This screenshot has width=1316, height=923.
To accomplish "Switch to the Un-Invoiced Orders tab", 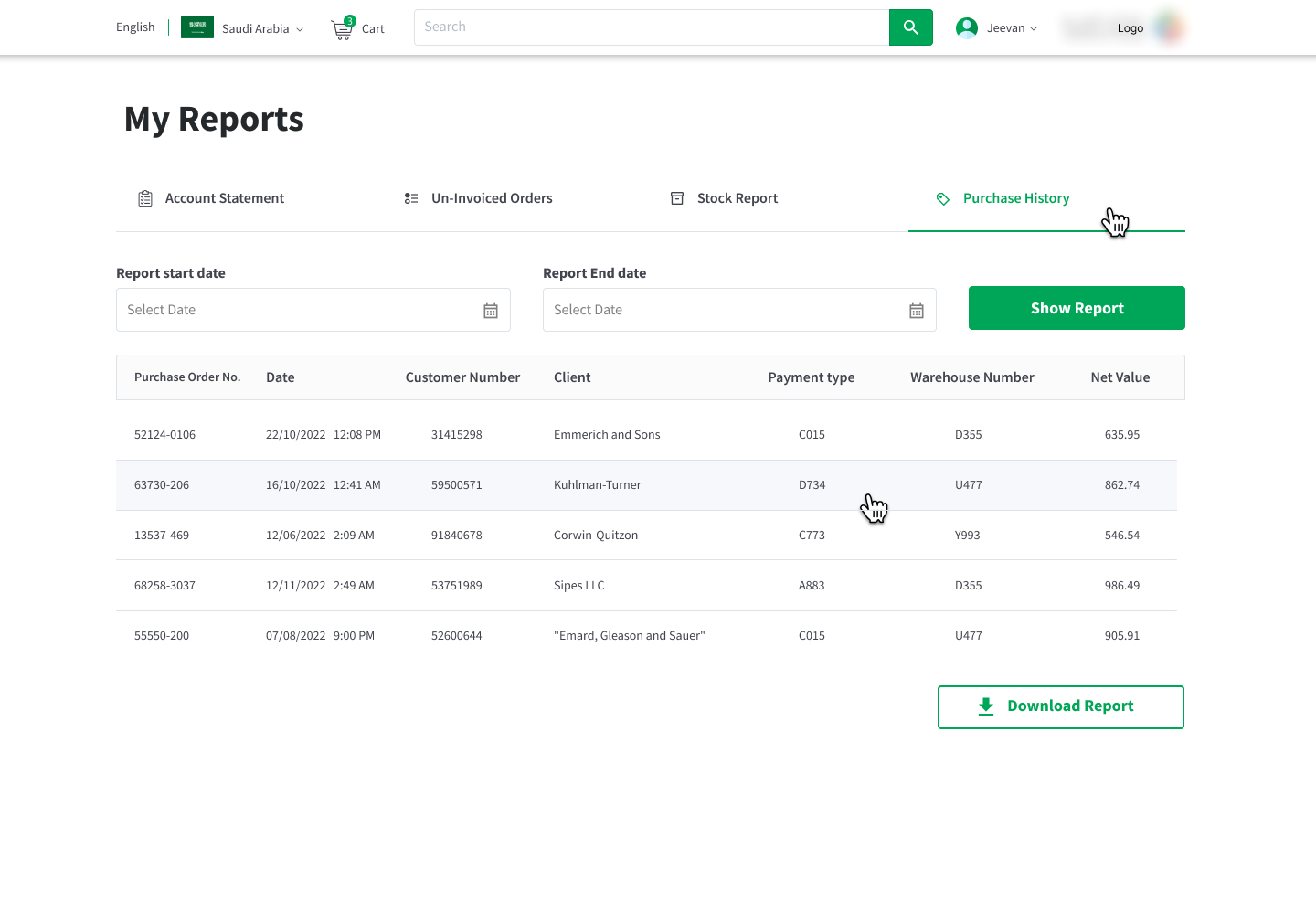I will 491,198.
